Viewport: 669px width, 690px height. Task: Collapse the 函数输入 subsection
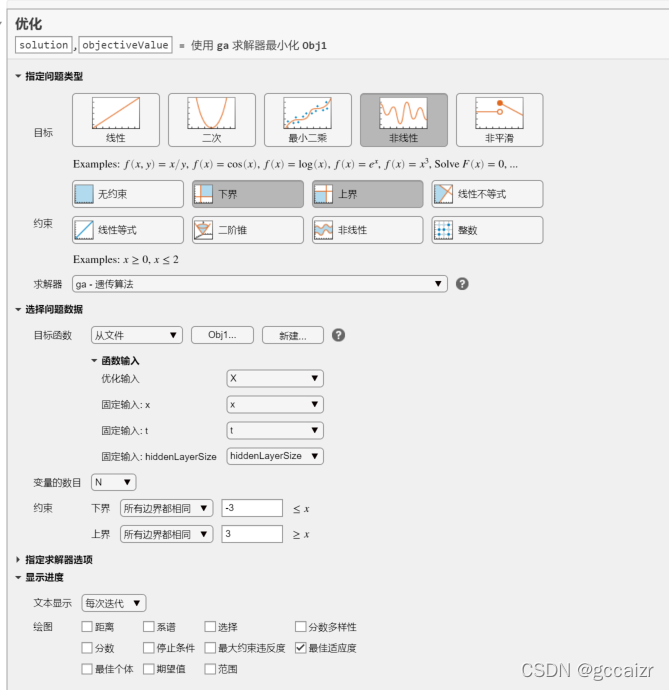pyautogui.click(x=94, y=361)
